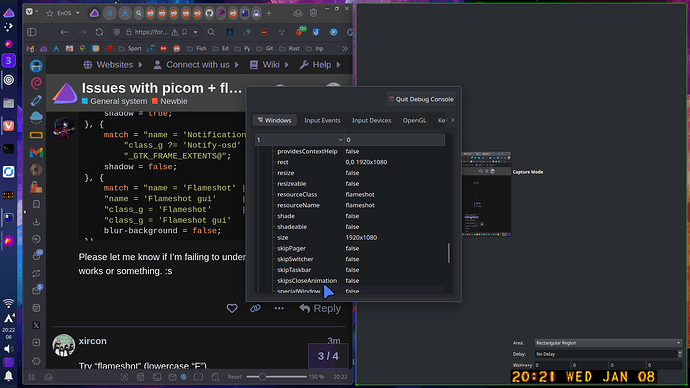Copy post link via chain icon

pos(255,308)
